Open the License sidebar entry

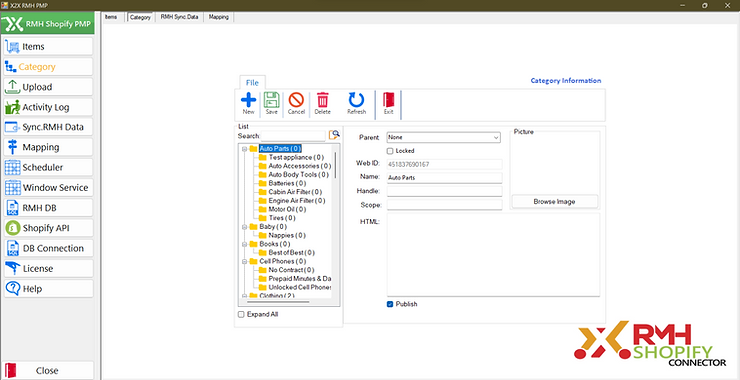48,269
